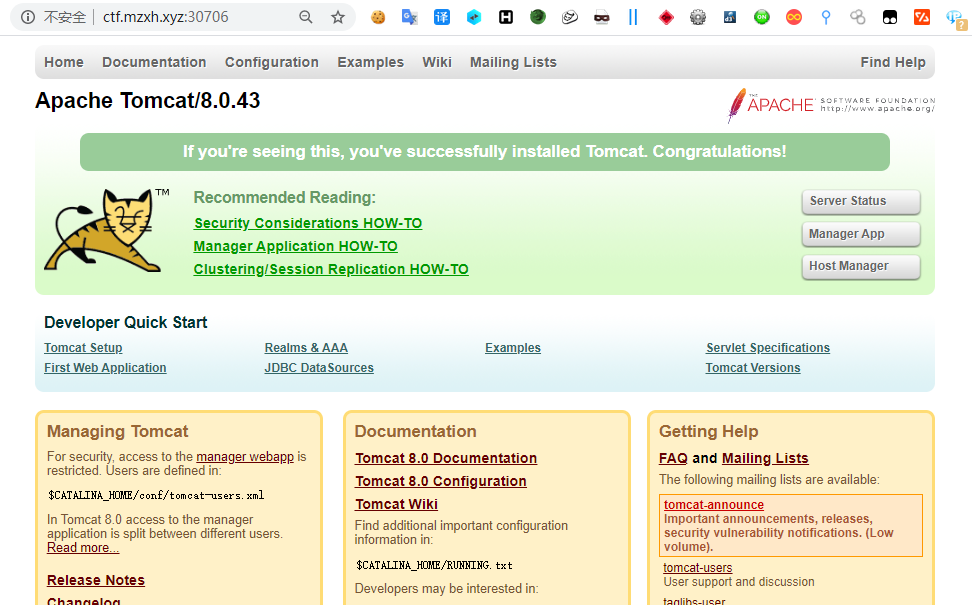Click the blue double vertical bars extension
The height and width of the screenshot is (605, 972).
(633, 17)
